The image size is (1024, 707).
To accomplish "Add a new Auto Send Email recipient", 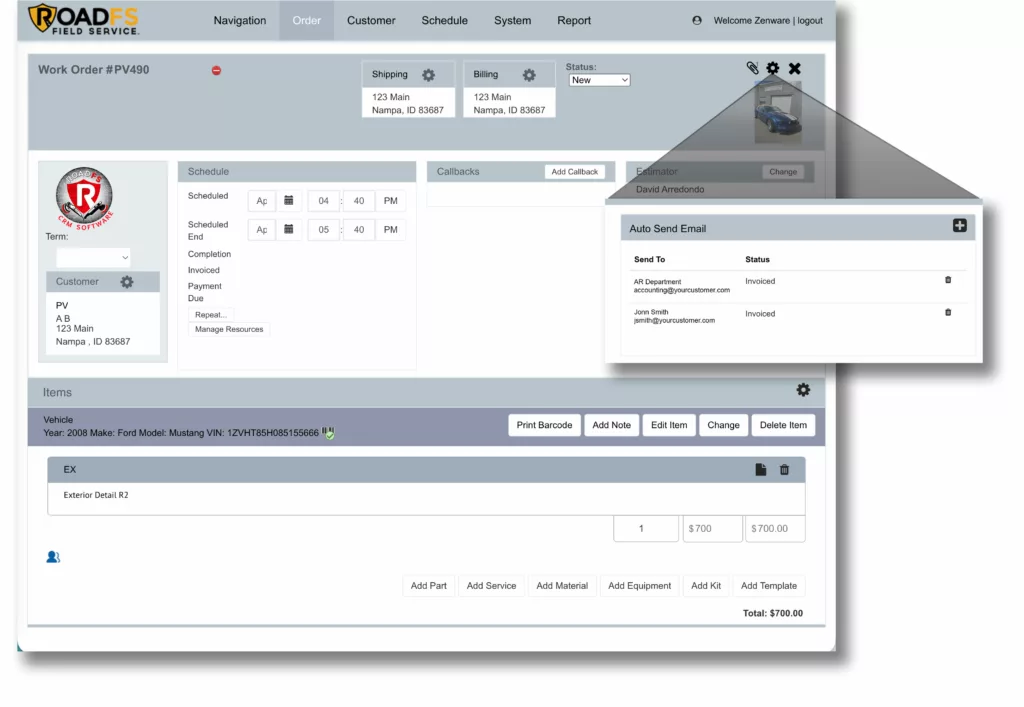I will (959, 226).
